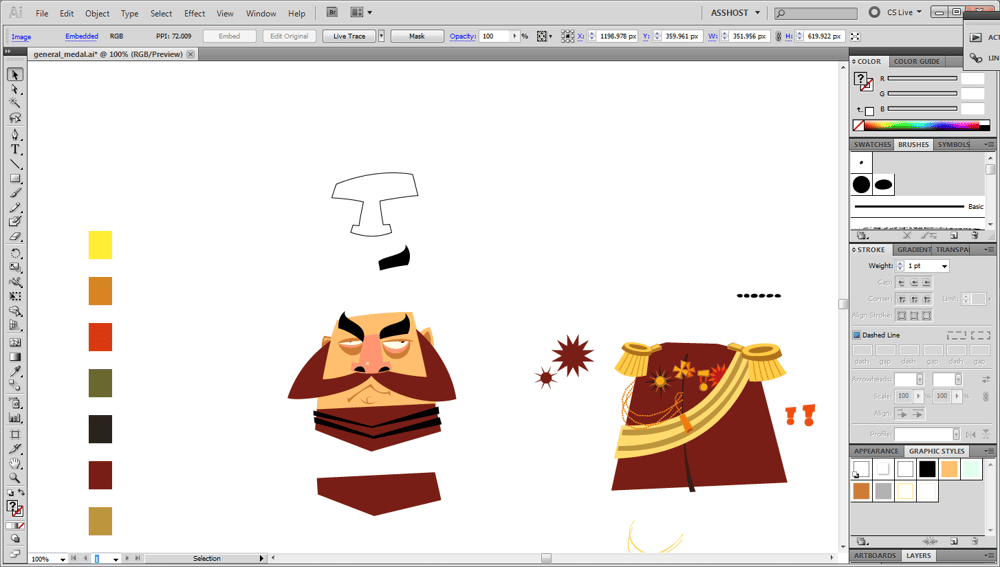Viewport: 1000px width, 567px height.
Task: Select preserve exact dash lengths option
Action: (957, 335)
